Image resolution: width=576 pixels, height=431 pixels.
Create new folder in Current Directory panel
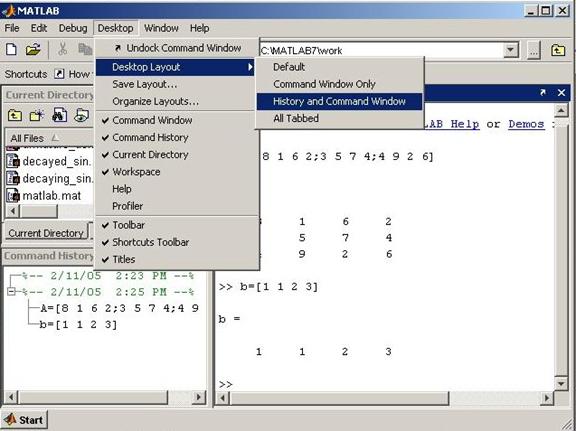pos(37,116)
